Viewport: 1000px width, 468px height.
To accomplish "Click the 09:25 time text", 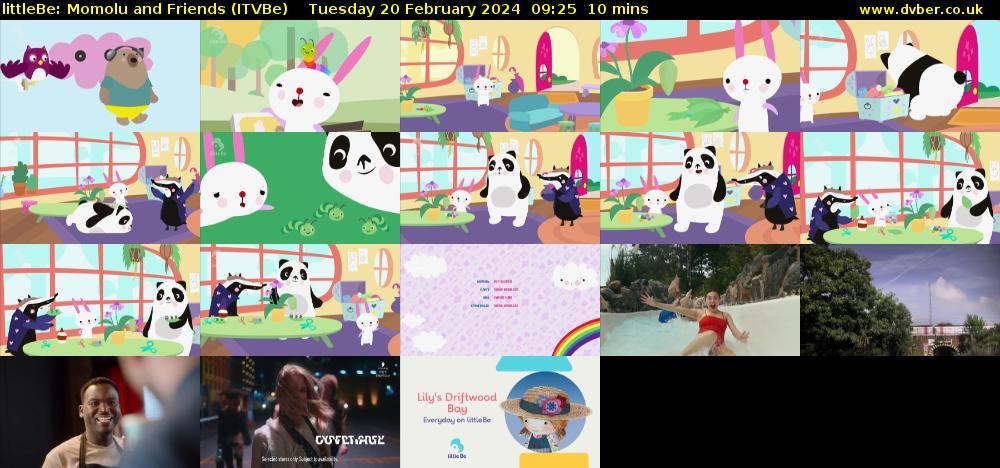I will pyautogui.click(x=556, y=9).
